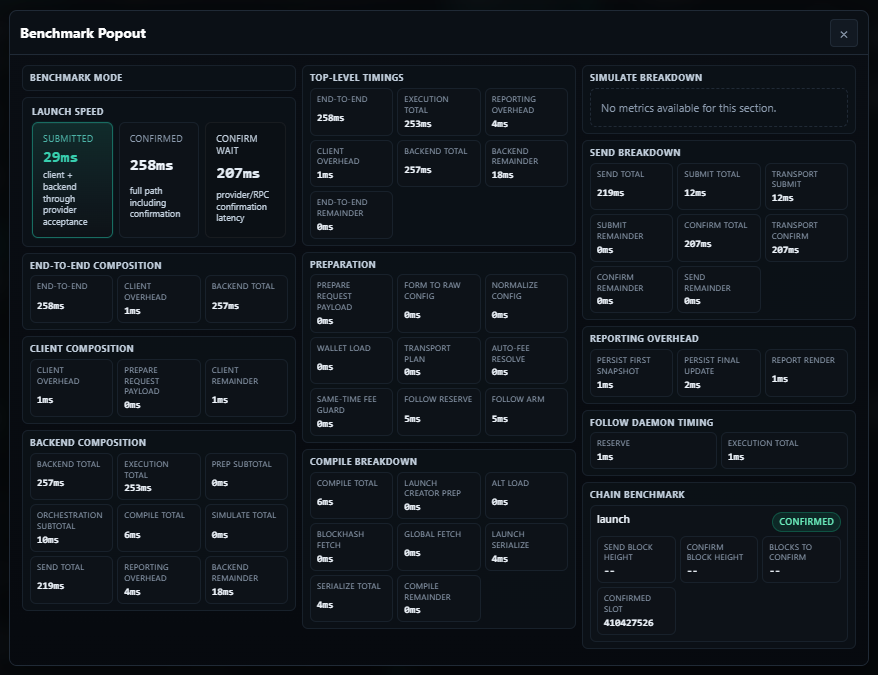Viewport: 878px width, 675px height.
Task: Click Client Overhead card in Client Composition
Action: pyautogui.click(x=71, y=388)
